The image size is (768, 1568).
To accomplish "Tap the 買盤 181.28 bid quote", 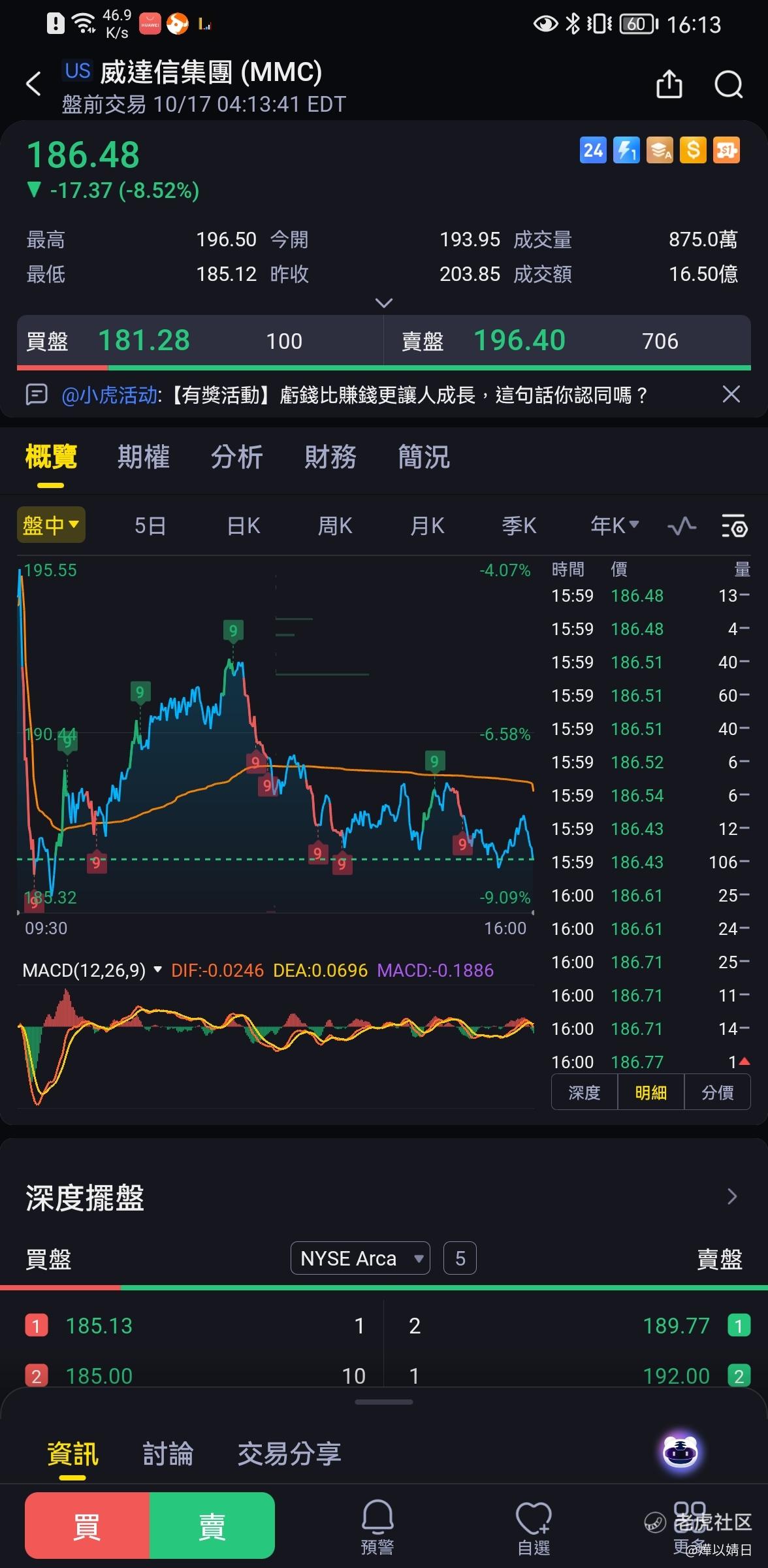I will [200, 341].
